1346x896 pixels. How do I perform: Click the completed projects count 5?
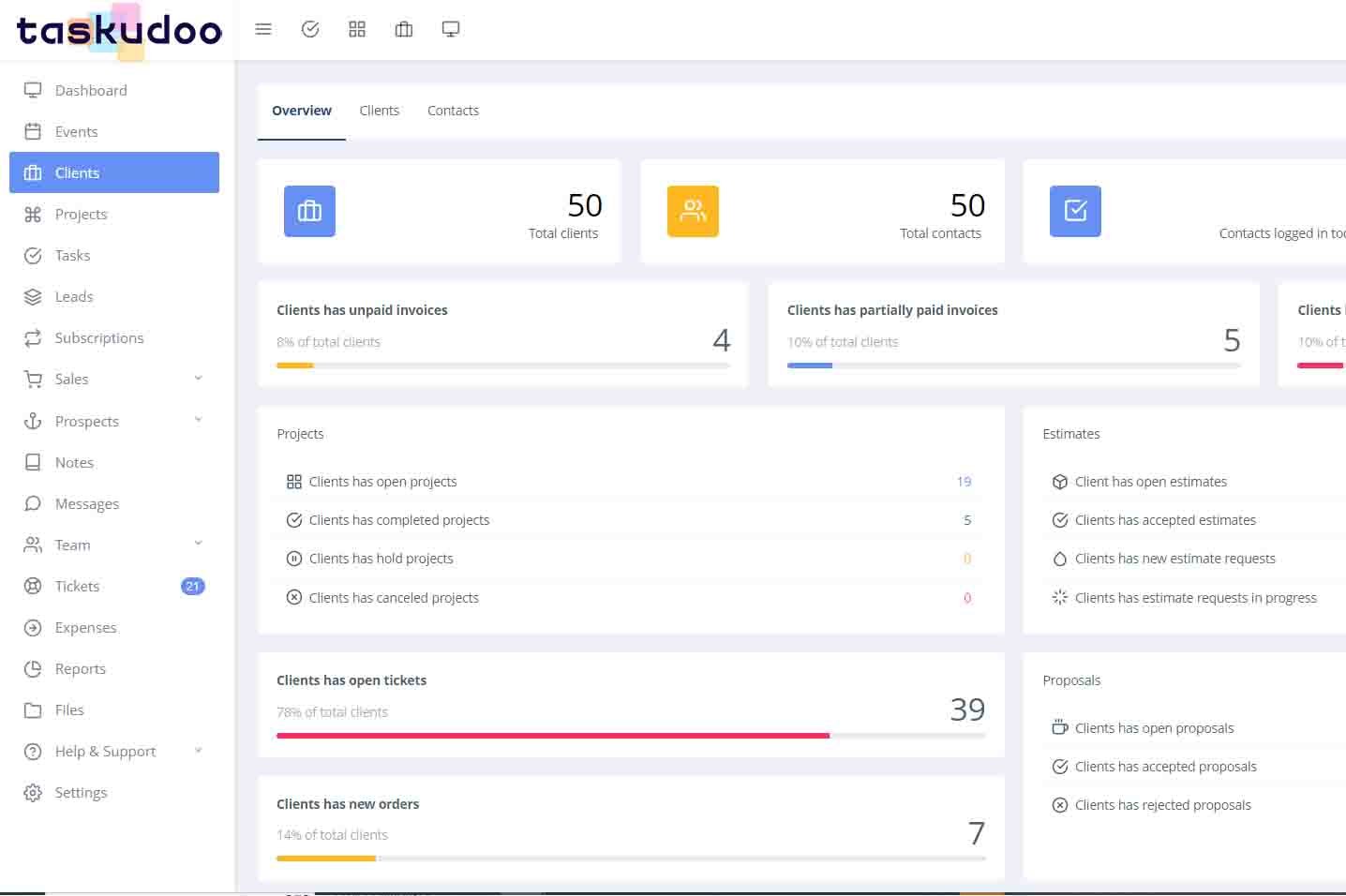click(967, 520)
